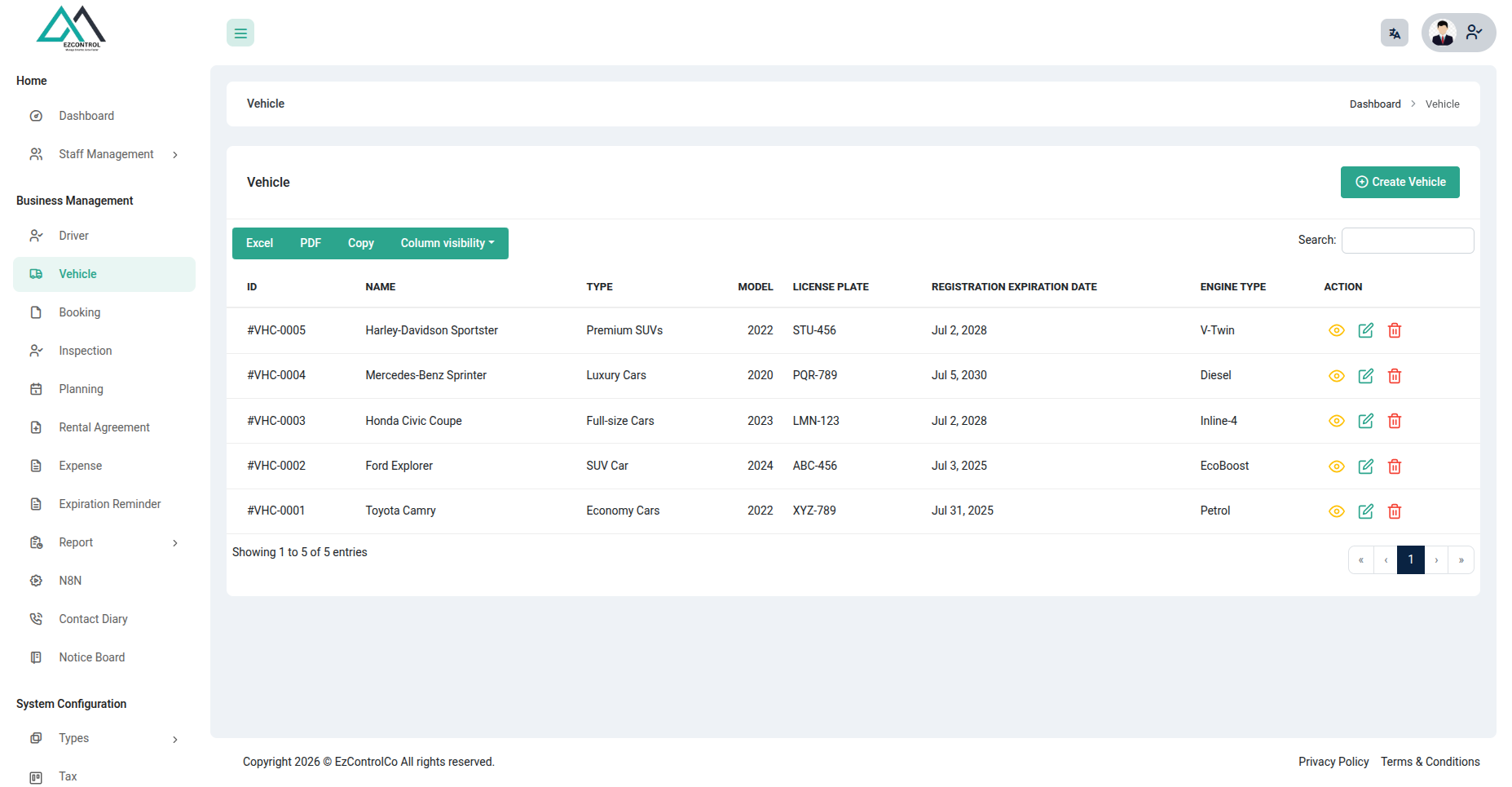Delete the Honda Civic Coupe vehicle

[x=1395, y=421]
